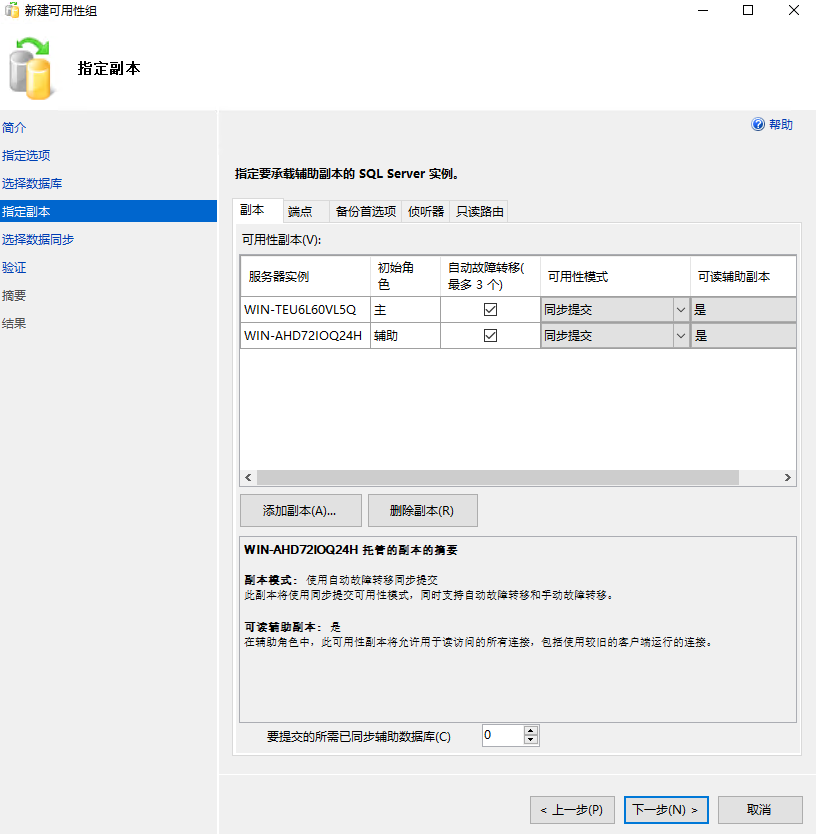Decrease required synchronized secondaries value
Screen dimensions: 816x834
pyautogui.click(x=530, y=740)
